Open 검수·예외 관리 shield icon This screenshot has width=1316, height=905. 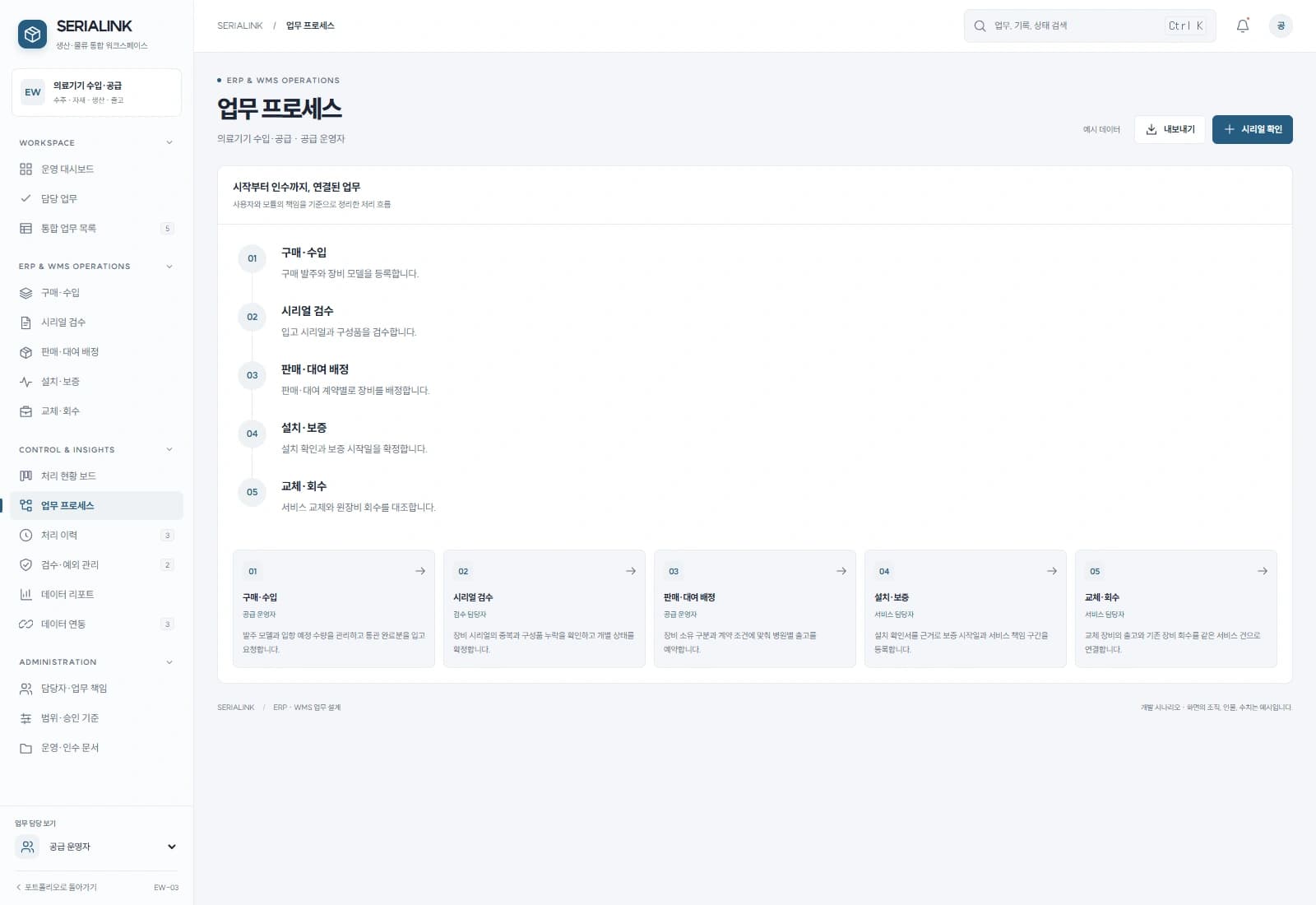pyautogui.click(x=25, y=564)
